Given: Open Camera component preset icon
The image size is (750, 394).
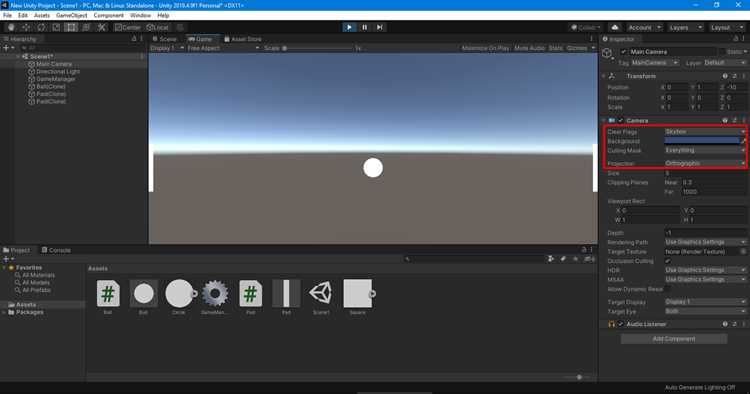Looking at the screenshot, I should (x=735, y=120).
